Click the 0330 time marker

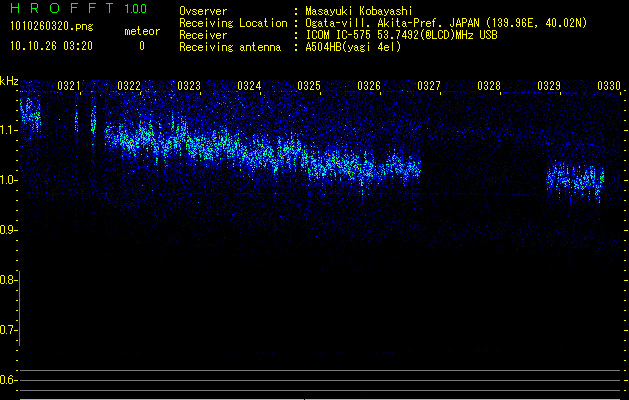click(609, 86)
